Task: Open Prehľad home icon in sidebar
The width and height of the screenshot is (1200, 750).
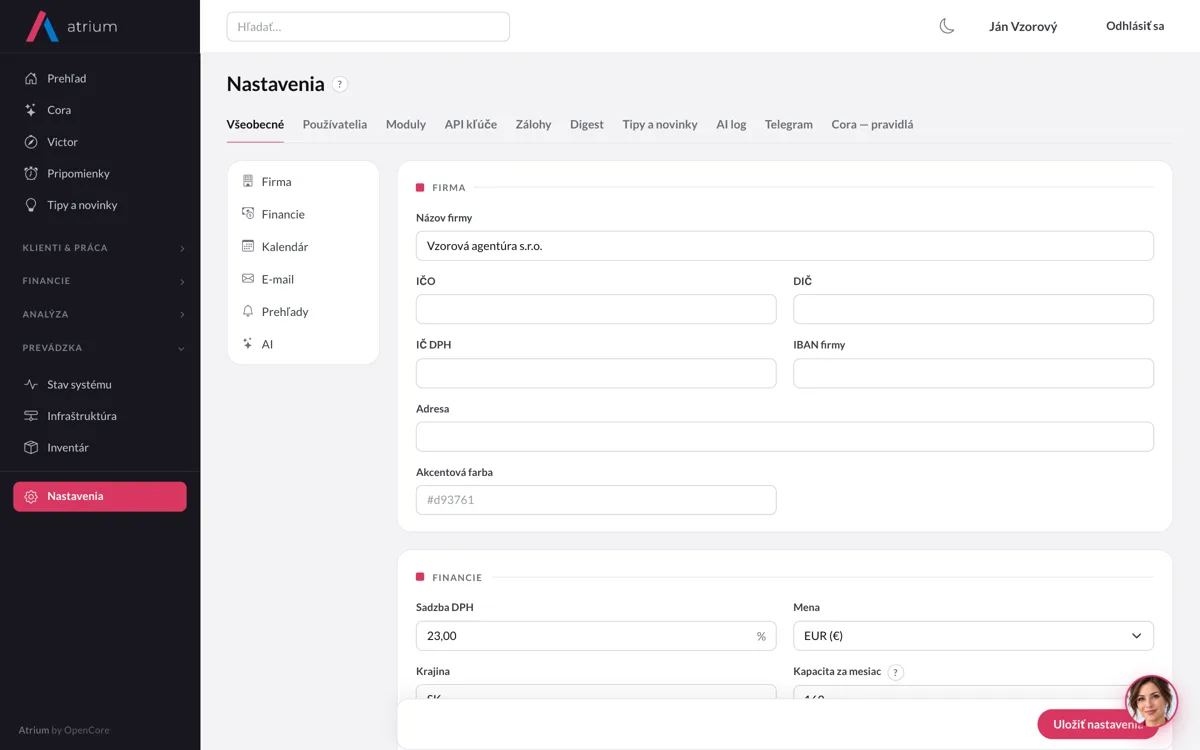Action: click(31, 78)
